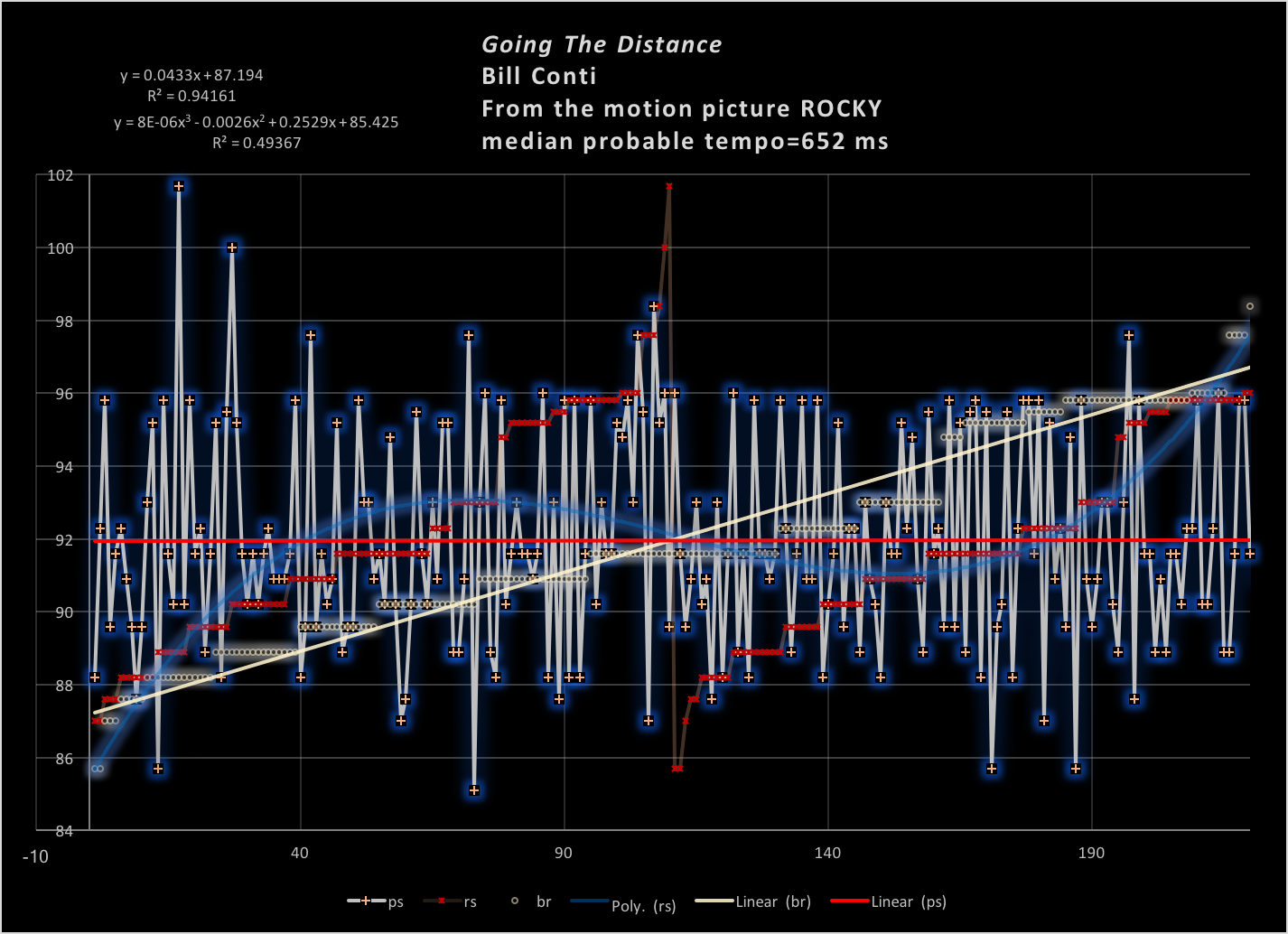Select the chart title 'Going The Distance'
Screen dimensions: 1288x934
tap(602, 44)
